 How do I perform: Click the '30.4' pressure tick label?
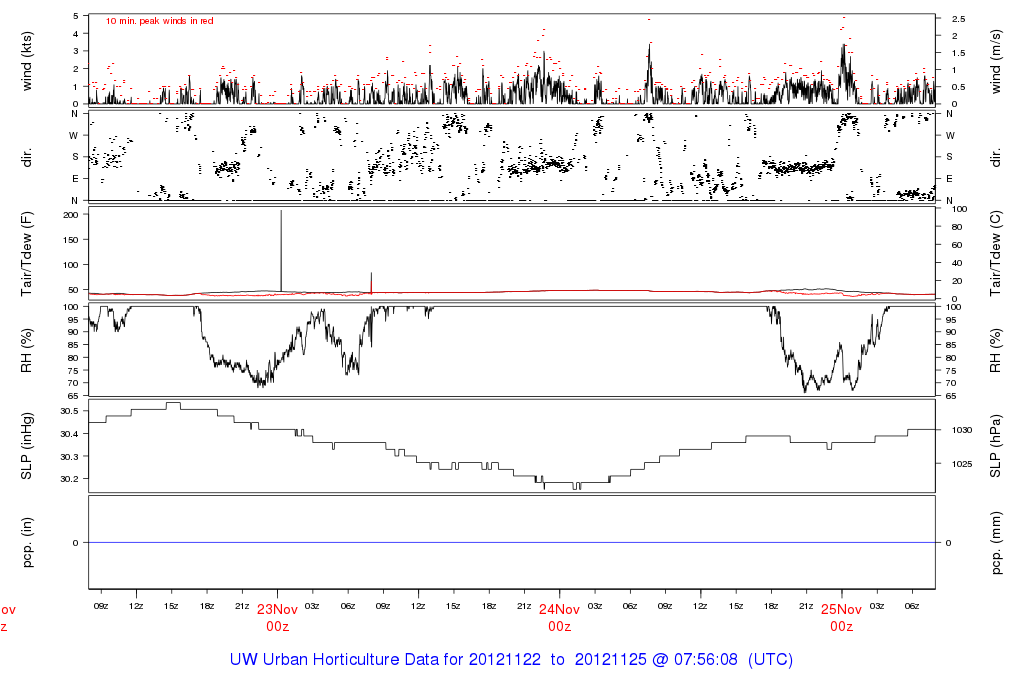[x=69, y=434]
